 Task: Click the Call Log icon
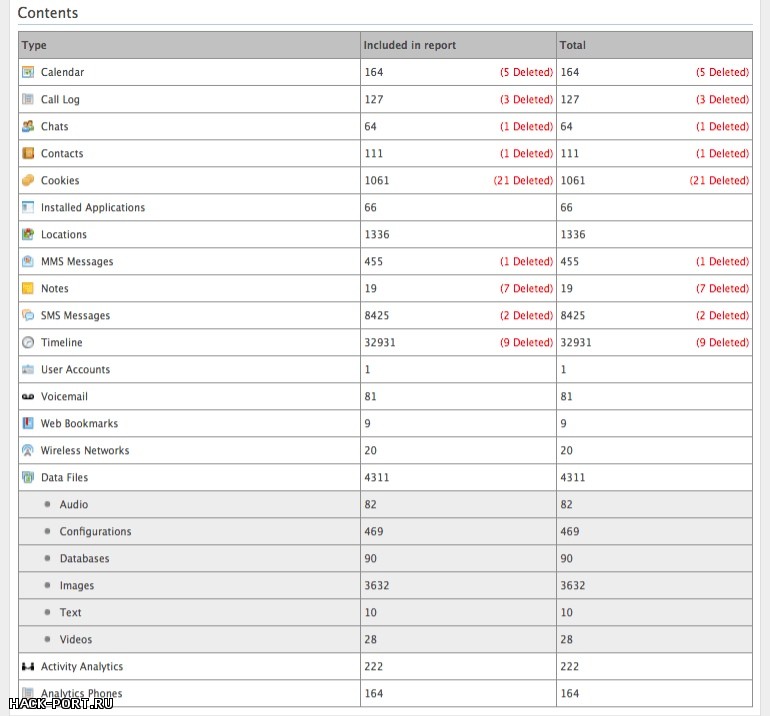[x=28, y=99]
